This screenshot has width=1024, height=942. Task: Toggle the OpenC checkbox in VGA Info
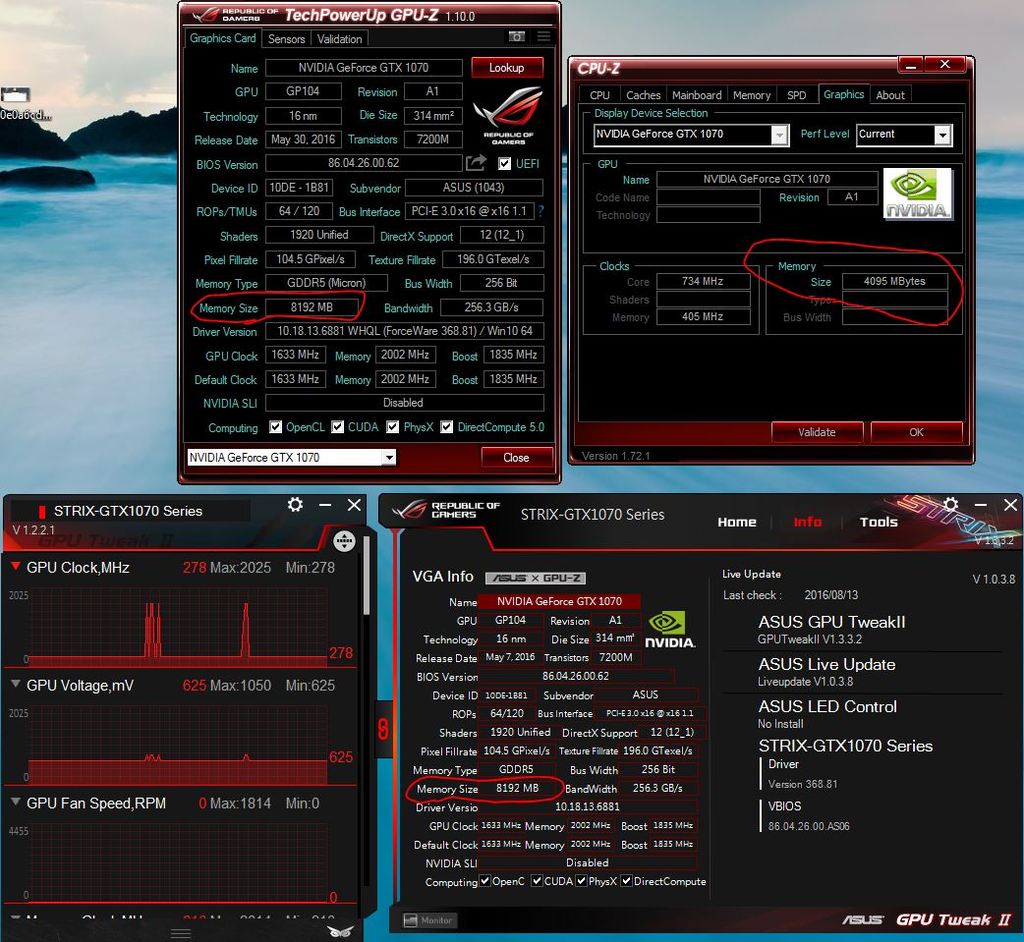click(485, 881)
